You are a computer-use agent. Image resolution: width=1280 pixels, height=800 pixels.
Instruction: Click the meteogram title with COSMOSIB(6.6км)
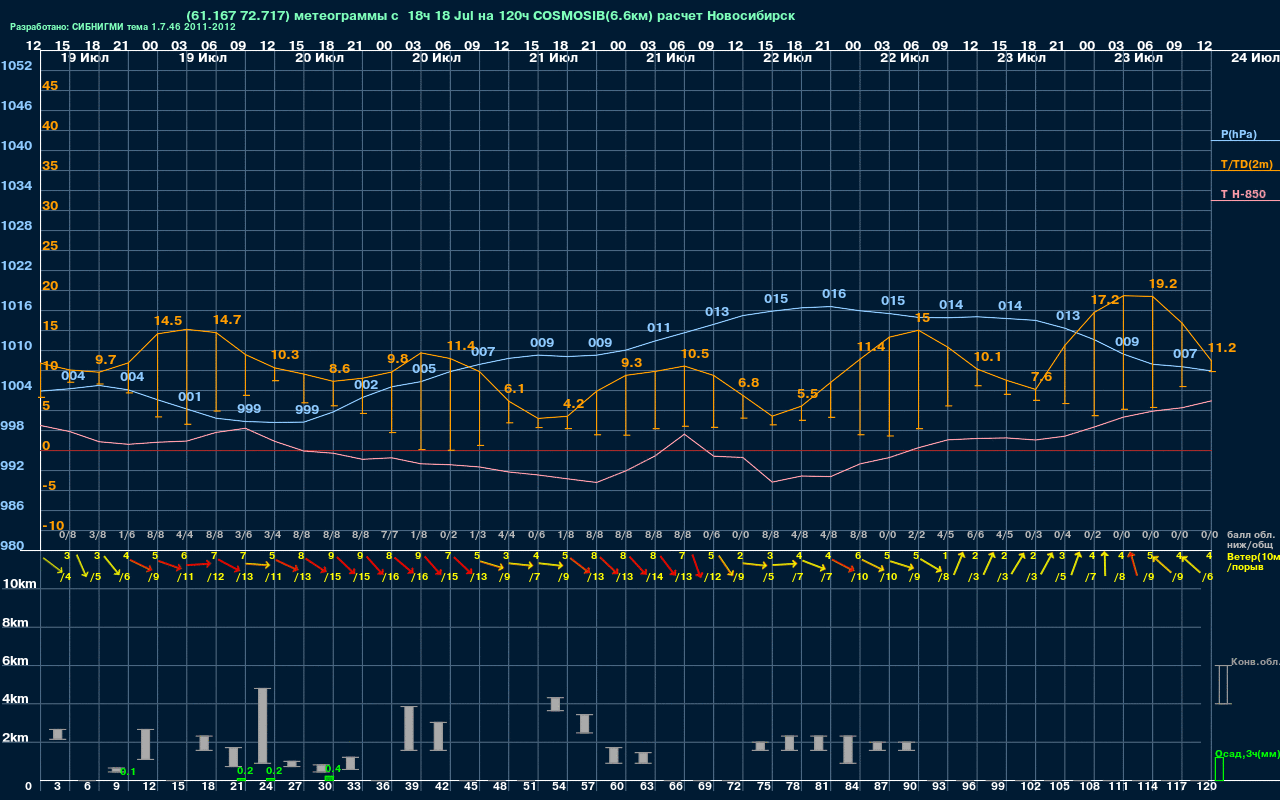point(492,16)
